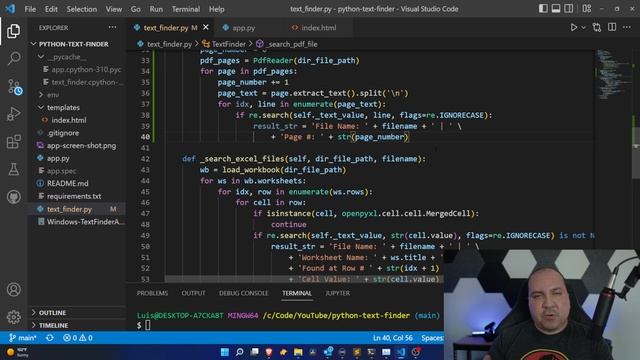Open editor More Actions ellipsis
Screen dimensions: 640x360
pyautogui.click(x=627, y=27)
